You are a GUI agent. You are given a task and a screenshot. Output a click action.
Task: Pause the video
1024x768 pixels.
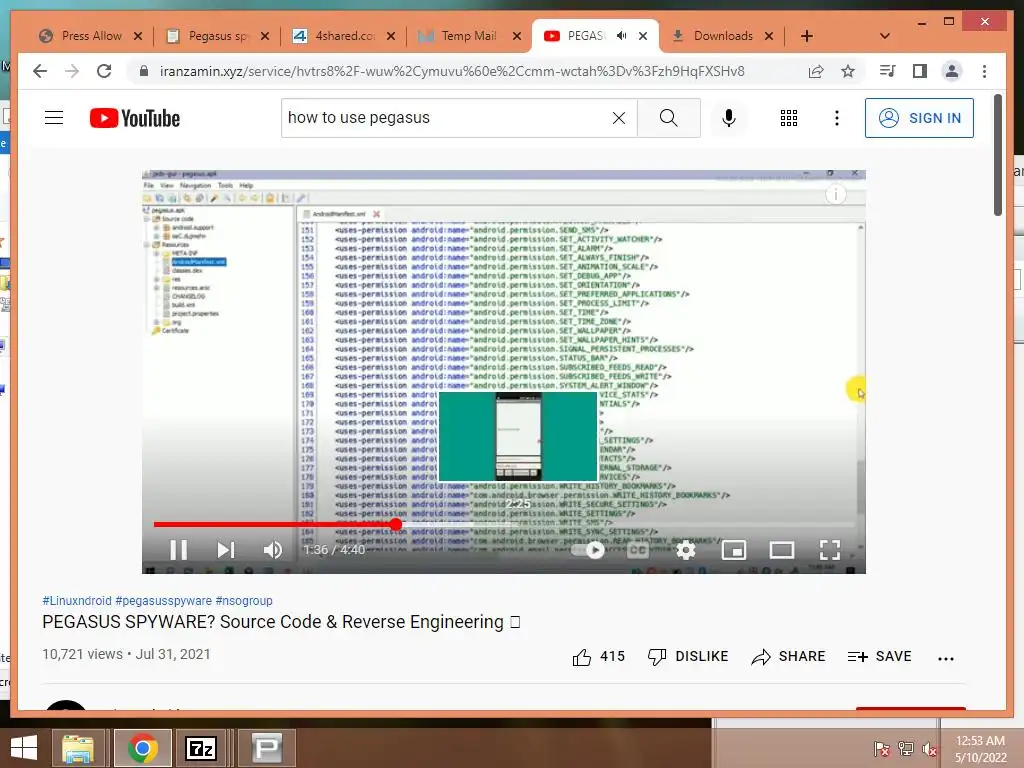(178, 550)
